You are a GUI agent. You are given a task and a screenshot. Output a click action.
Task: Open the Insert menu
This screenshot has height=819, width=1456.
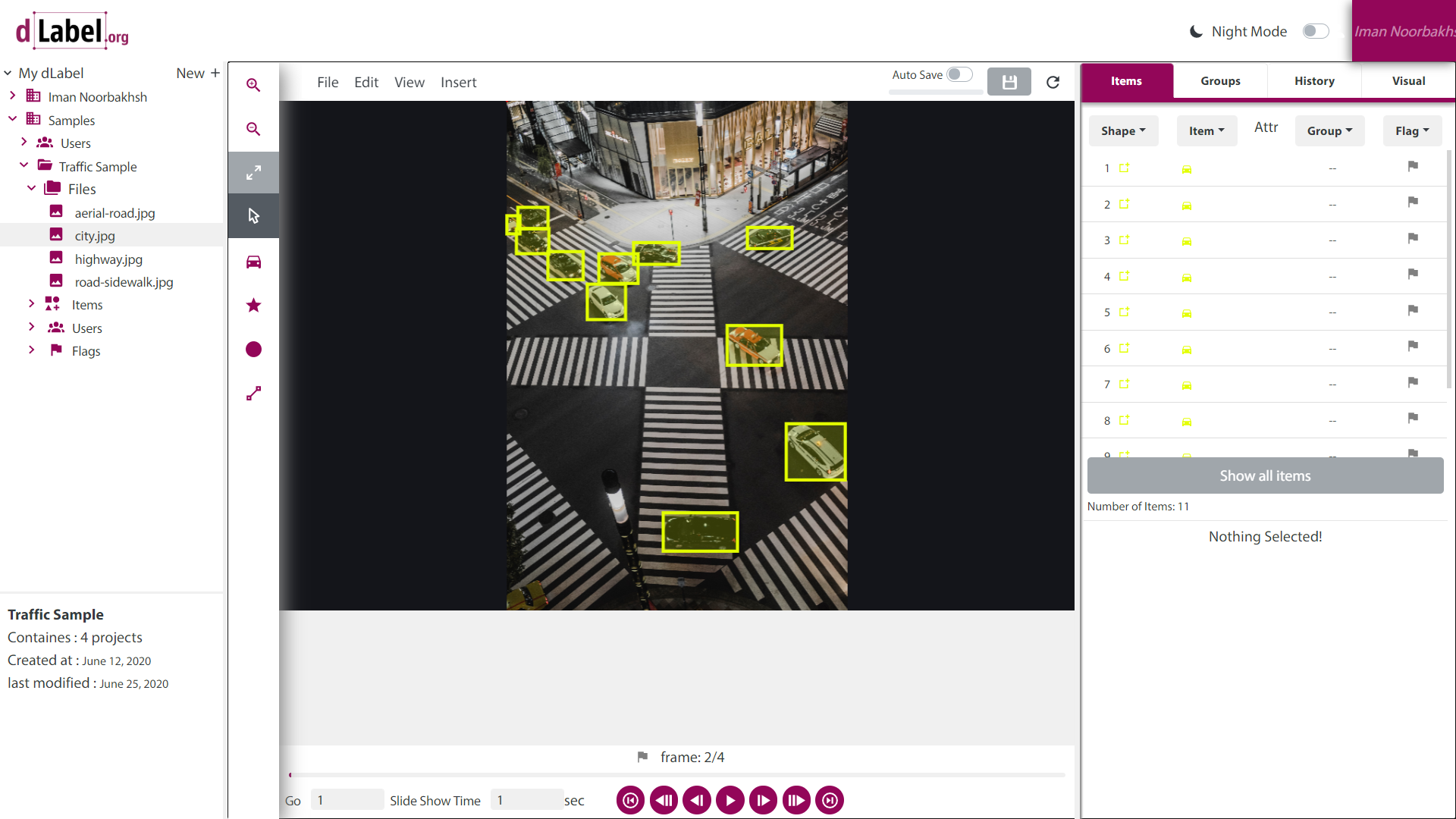[x=458, y=82]
